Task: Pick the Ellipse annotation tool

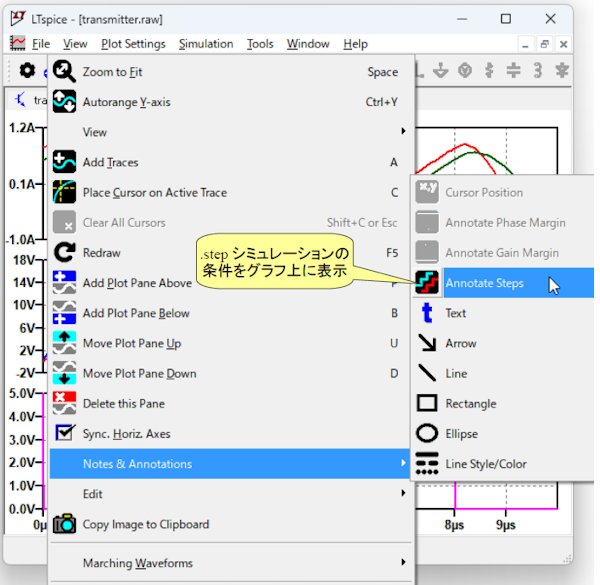Action: [427, 434]
